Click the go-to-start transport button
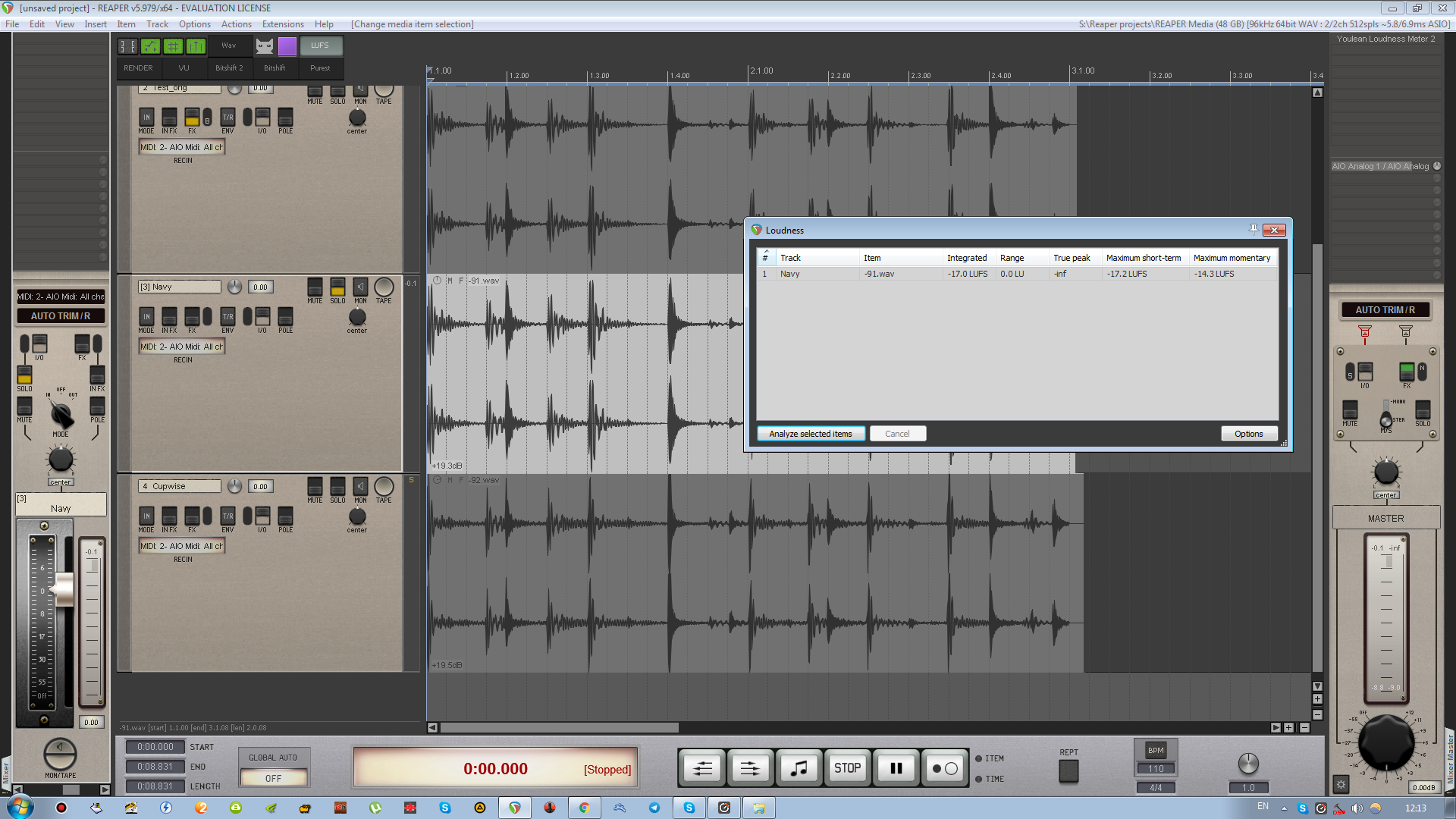The height and width of the screenshot is (819, 1456). coord(702,768)
